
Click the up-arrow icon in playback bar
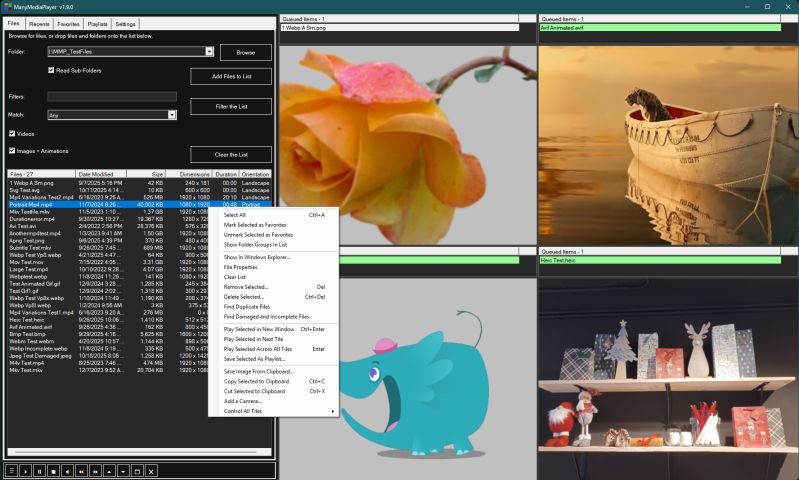coord(109,471)
